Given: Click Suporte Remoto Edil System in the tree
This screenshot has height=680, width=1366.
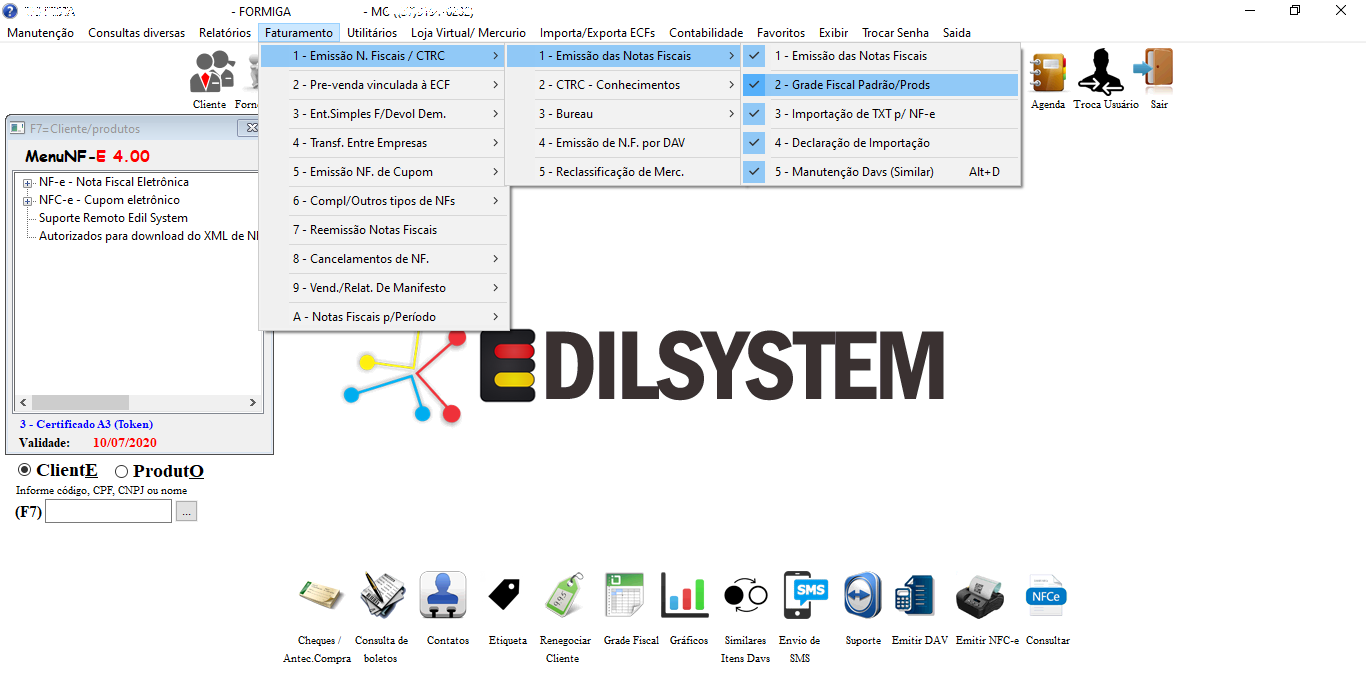Looking at the screenshot, I should (x=113, y=218).
